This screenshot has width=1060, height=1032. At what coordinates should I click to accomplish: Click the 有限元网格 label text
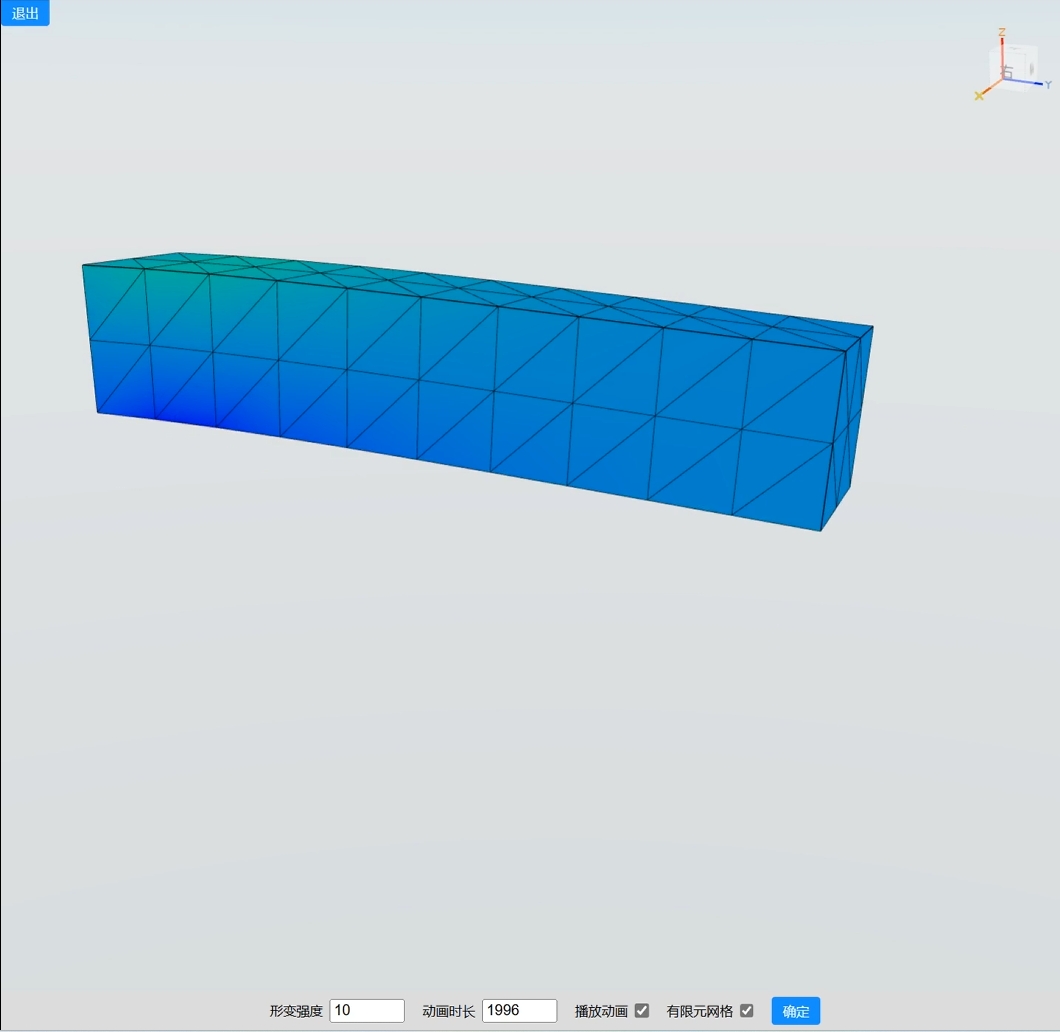(x=700, y=1011)
